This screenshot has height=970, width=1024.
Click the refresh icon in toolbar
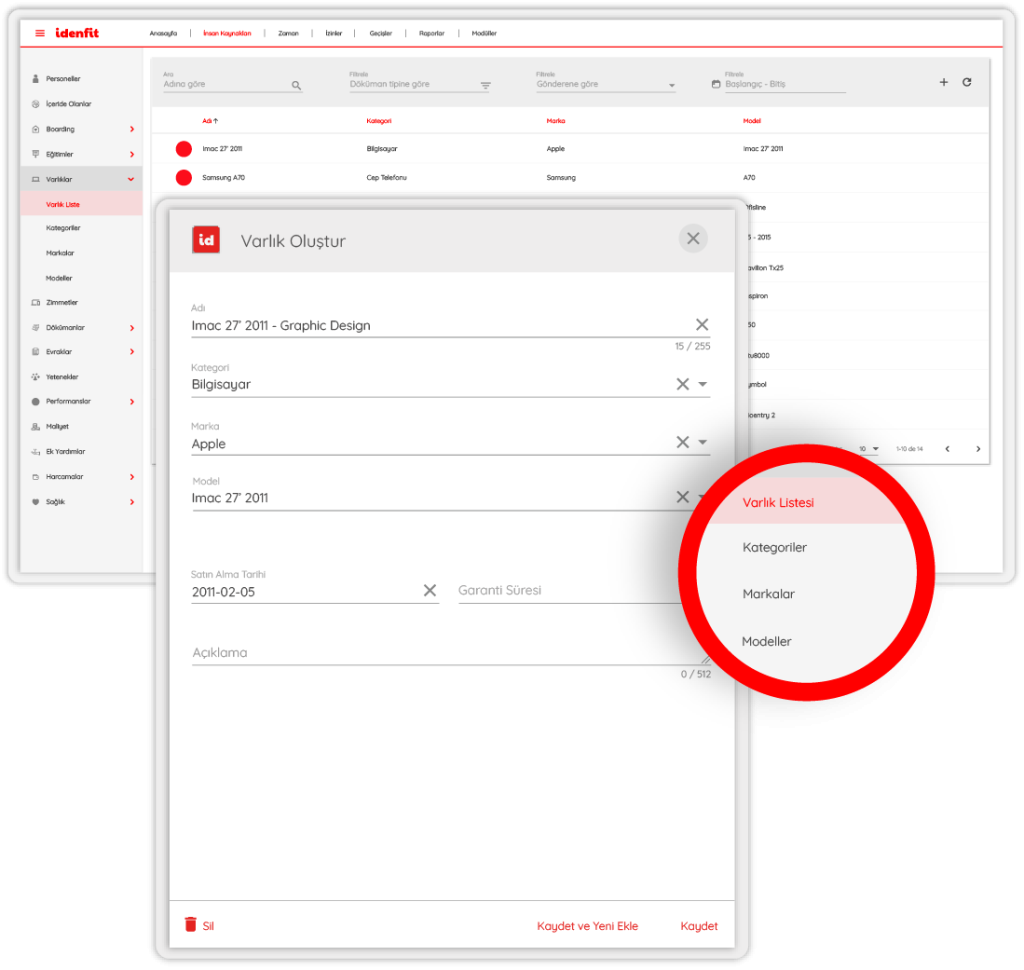pyautogui.click(x=967, y=82)
